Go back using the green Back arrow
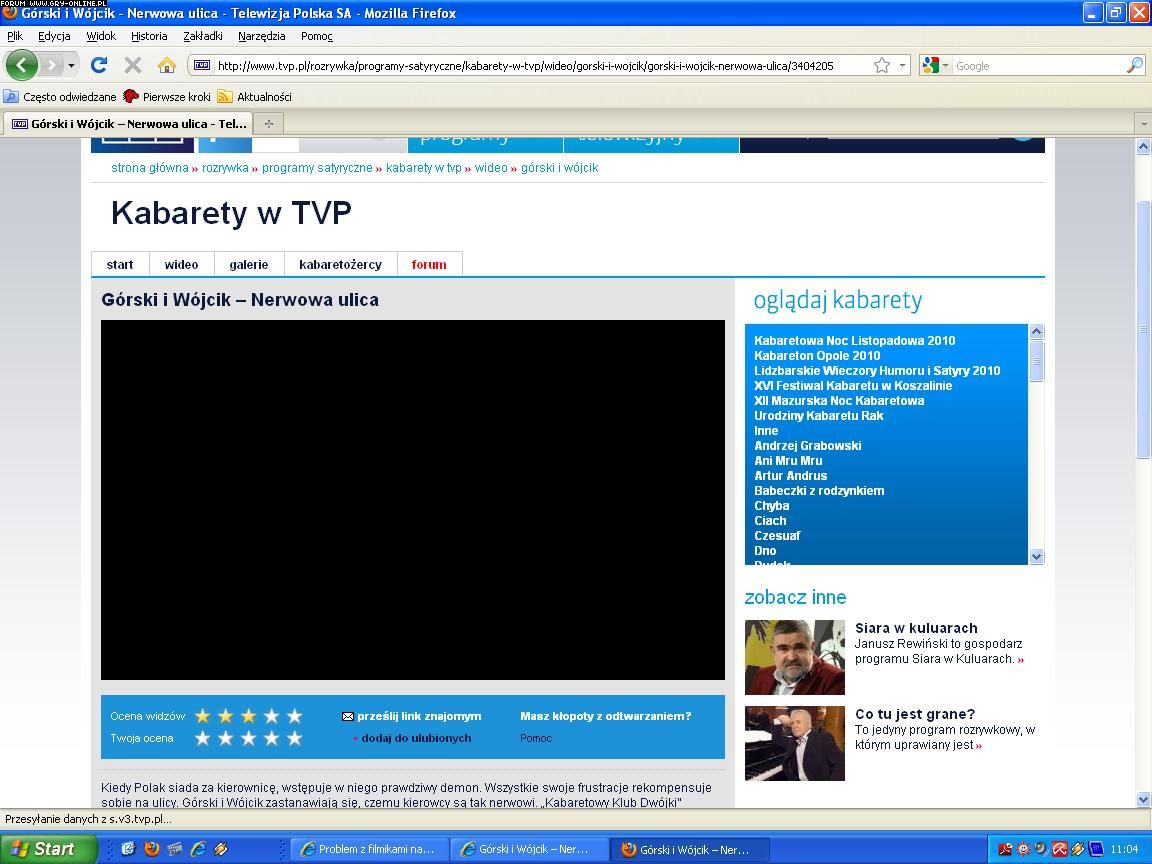 click(x=21, y=65)
